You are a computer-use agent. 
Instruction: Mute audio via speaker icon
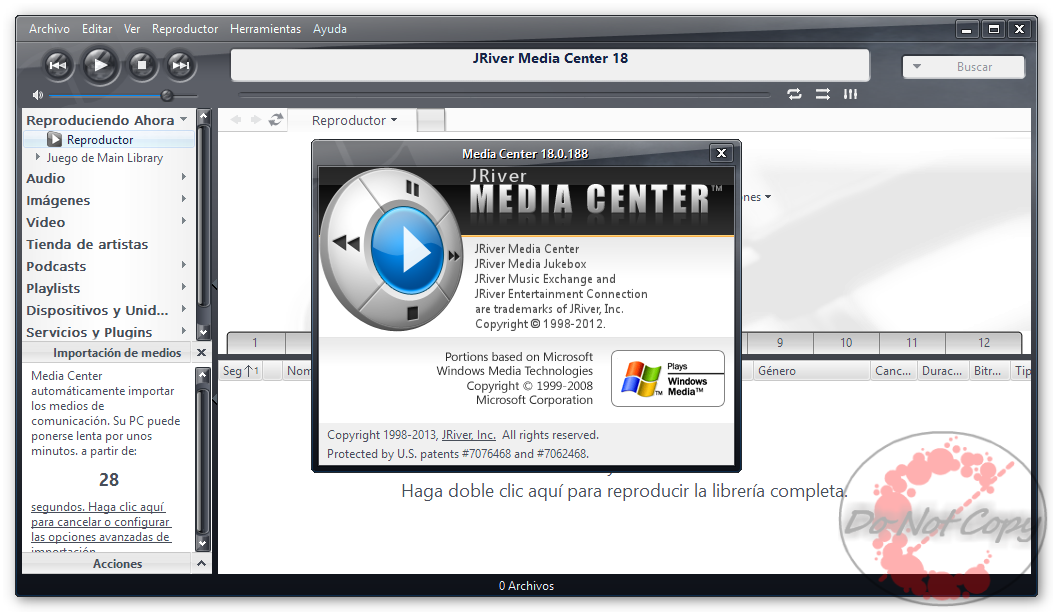(x=38, y=95)
